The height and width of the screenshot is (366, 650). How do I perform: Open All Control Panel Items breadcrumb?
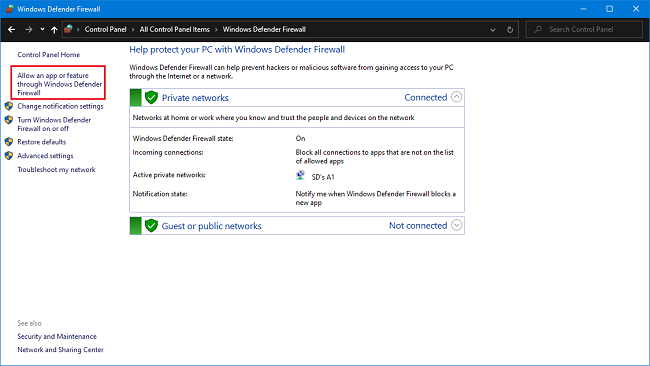pos(175,29)
